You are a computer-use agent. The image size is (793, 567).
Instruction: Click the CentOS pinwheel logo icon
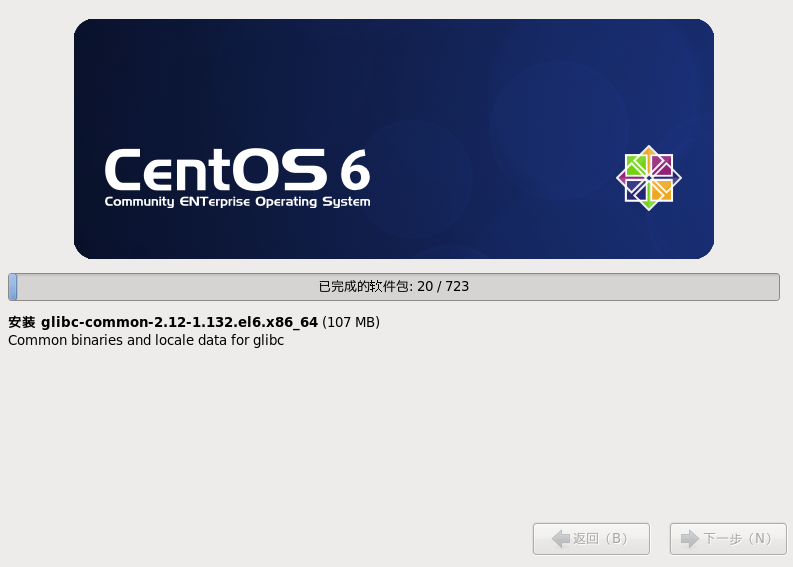point(649,178)
